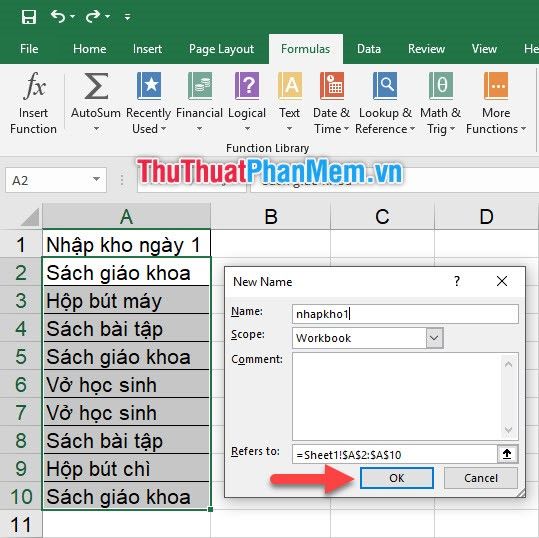The width and height of the screenshot is (539, 538).
Task: Switch to the View tab
Action: pyautogui.click(x=484, y=49)
